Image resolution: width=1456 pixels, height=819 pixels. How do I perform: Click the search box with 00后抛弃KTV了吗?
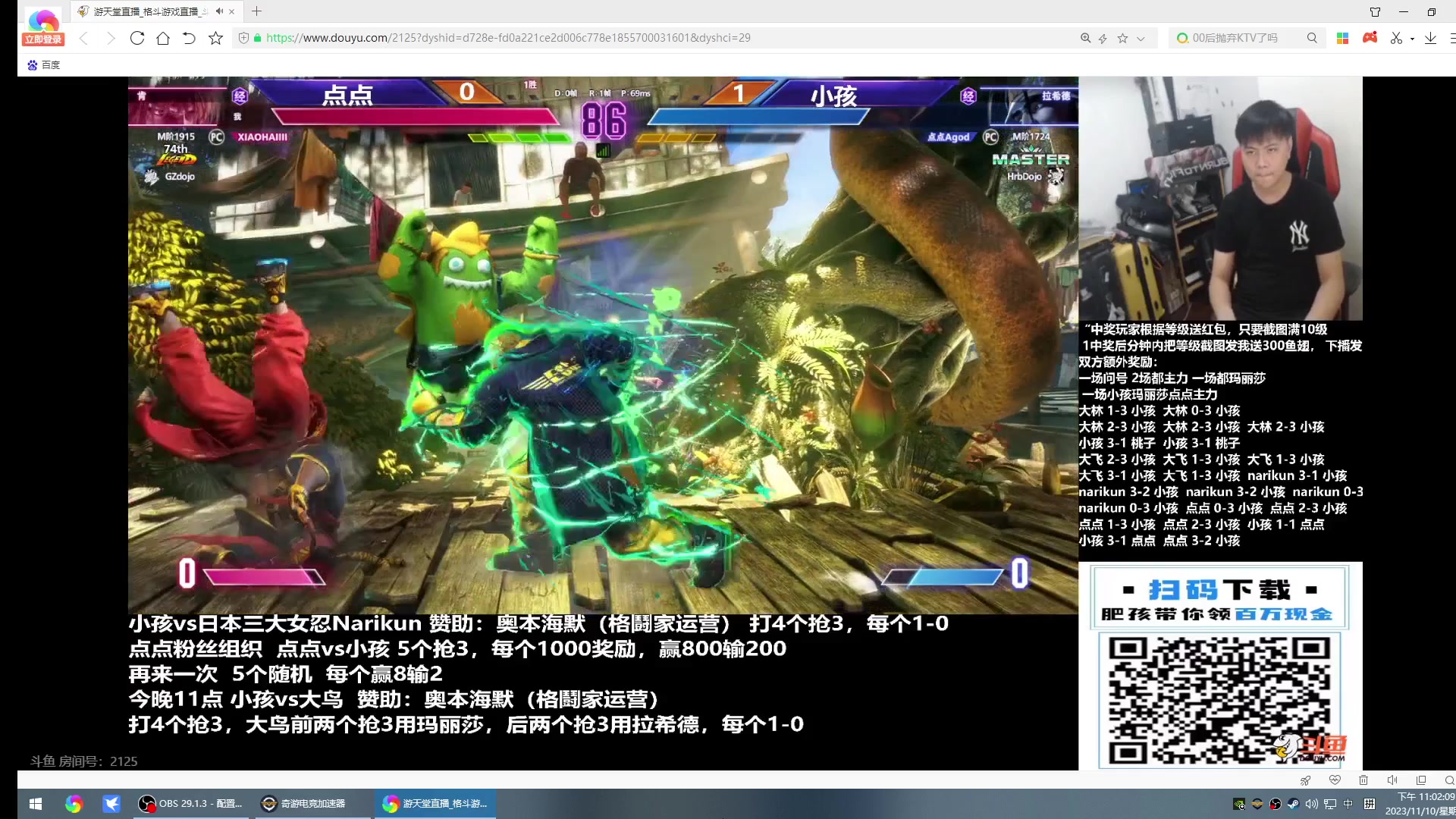pos(1236,38)
